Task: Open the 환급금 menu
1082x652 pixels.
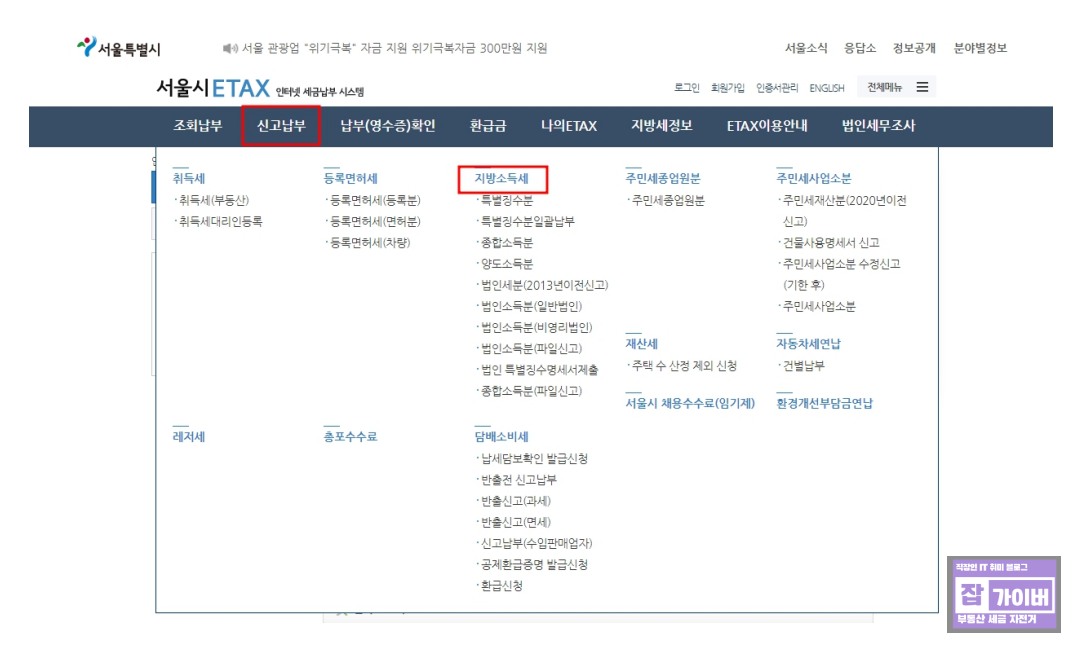Action: point(488,126)
